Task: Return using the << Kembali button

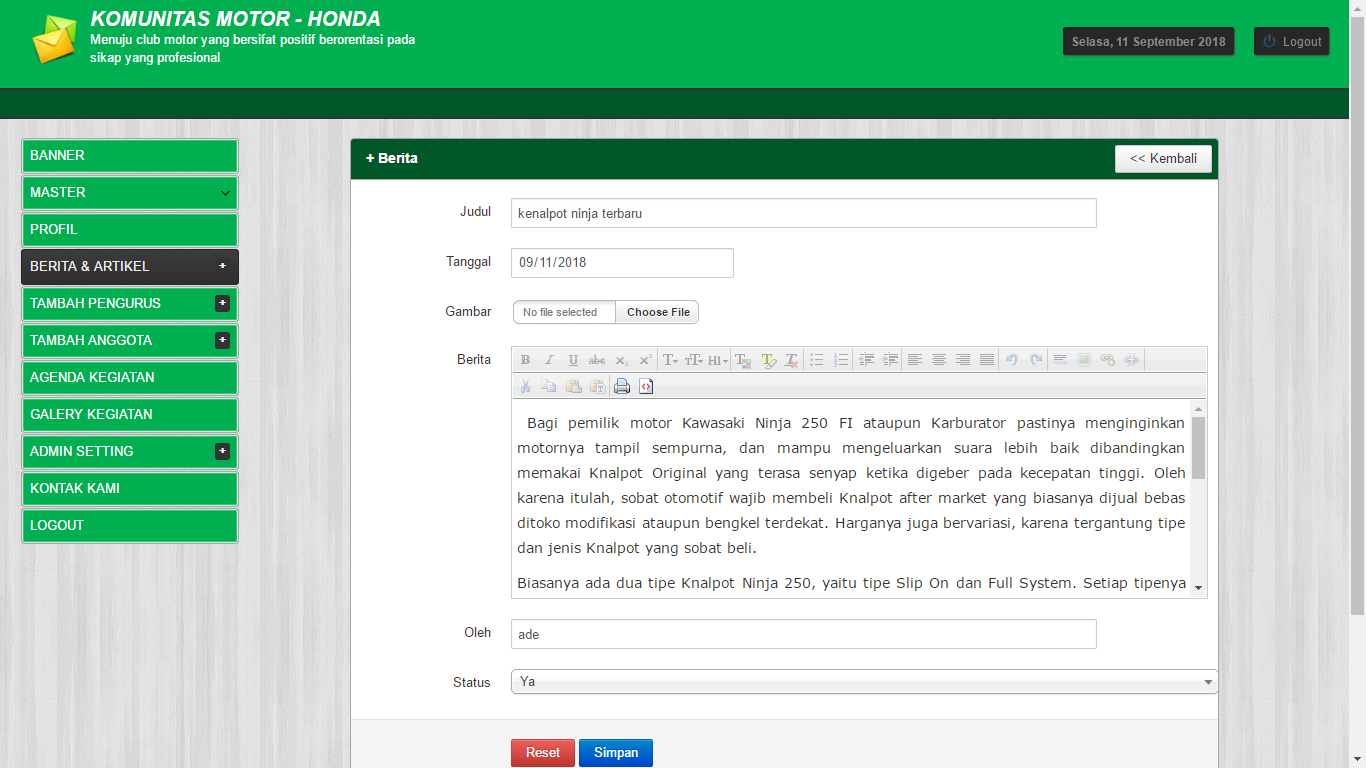Action: 1163,159
